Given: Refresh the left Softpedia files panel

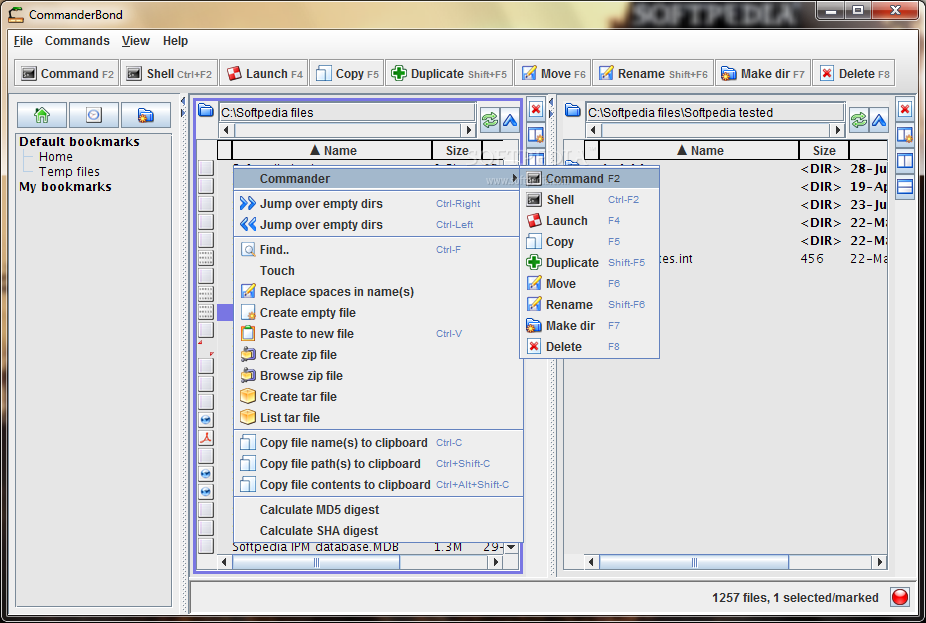Looking at the screenshot, I should click(x=490, y=120).
